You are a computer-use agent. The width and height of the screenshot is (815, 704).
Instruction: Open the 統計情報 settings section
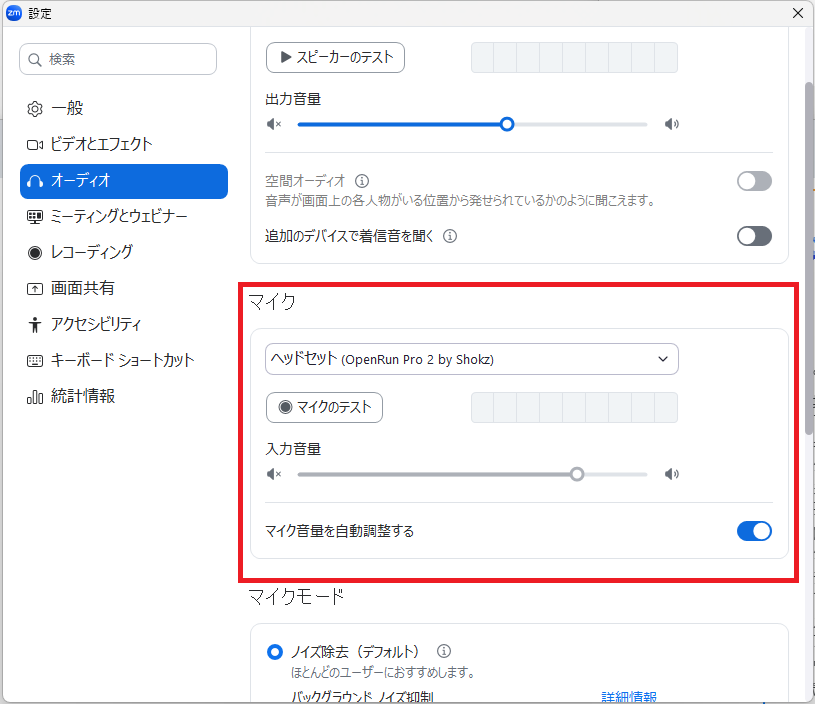[x=124, y=397]
